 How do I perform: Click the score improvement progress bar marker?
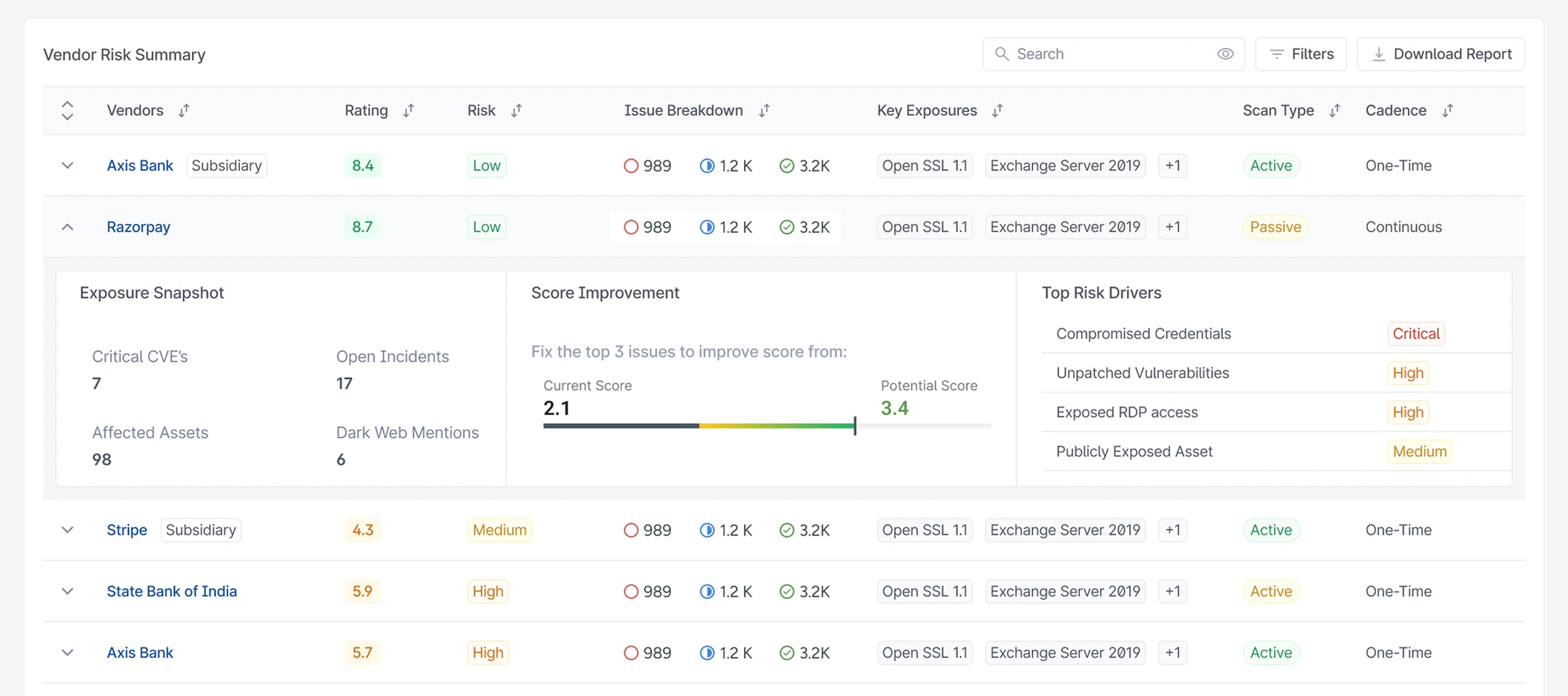pos(854,426)
